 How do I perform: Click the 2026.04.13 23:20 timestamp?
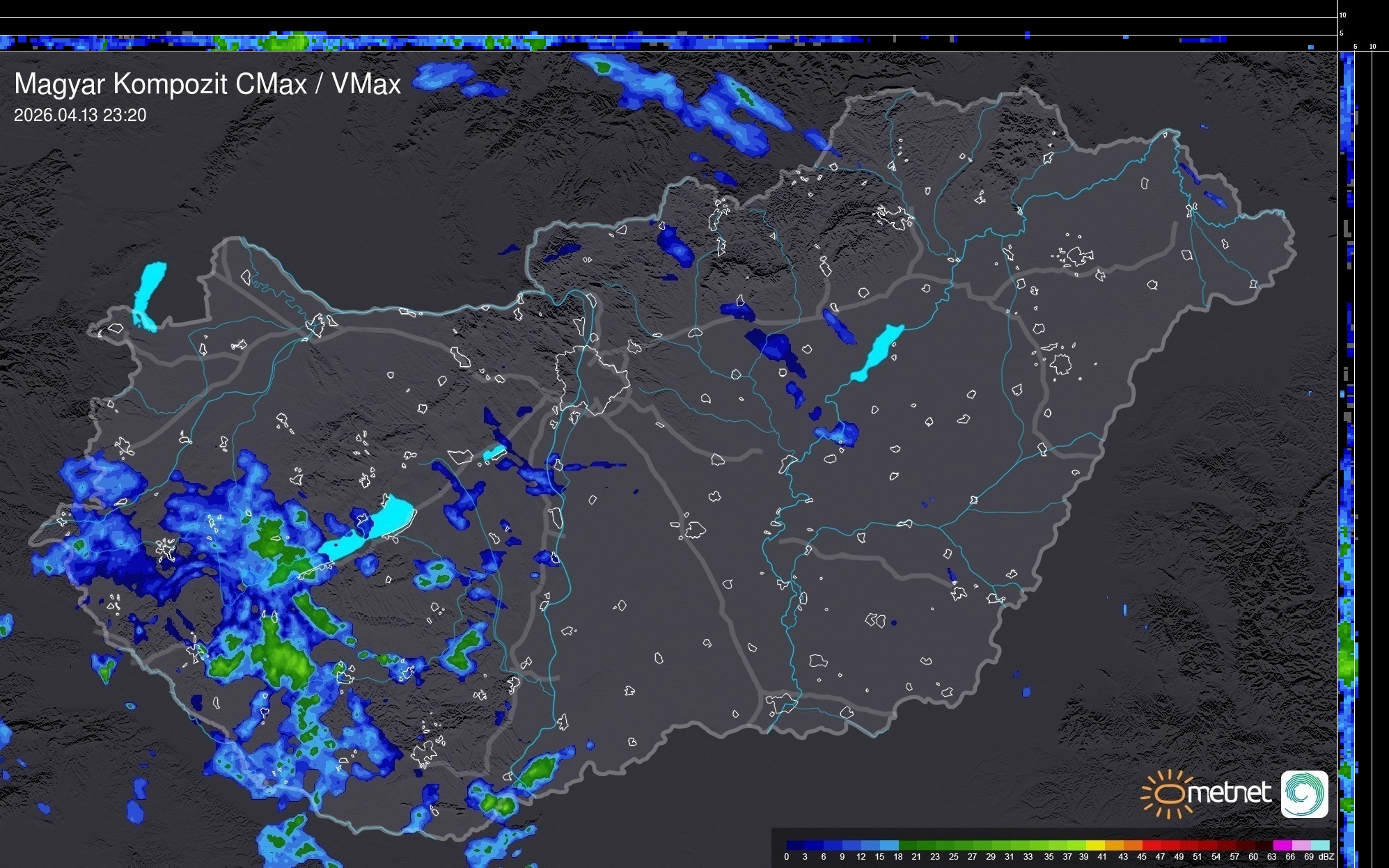(80, 116)
